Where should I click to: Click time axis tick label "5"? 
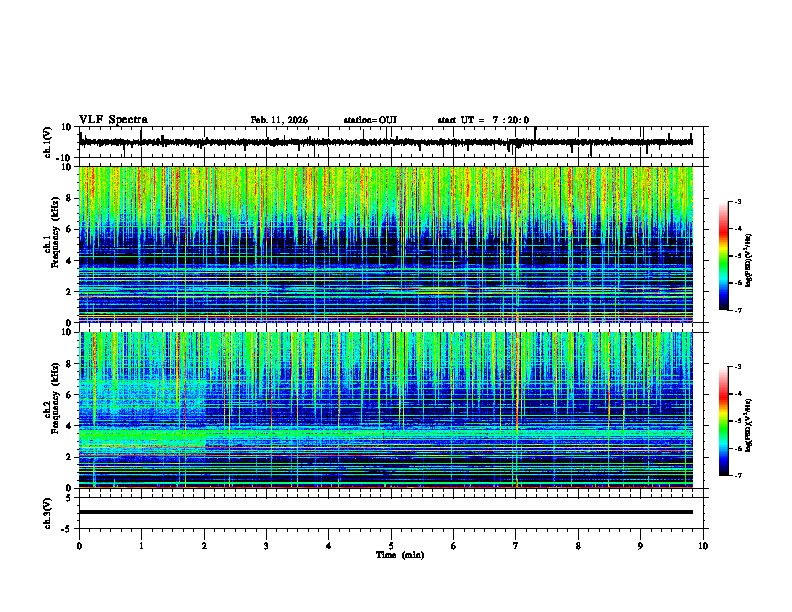tap(391, 546)
